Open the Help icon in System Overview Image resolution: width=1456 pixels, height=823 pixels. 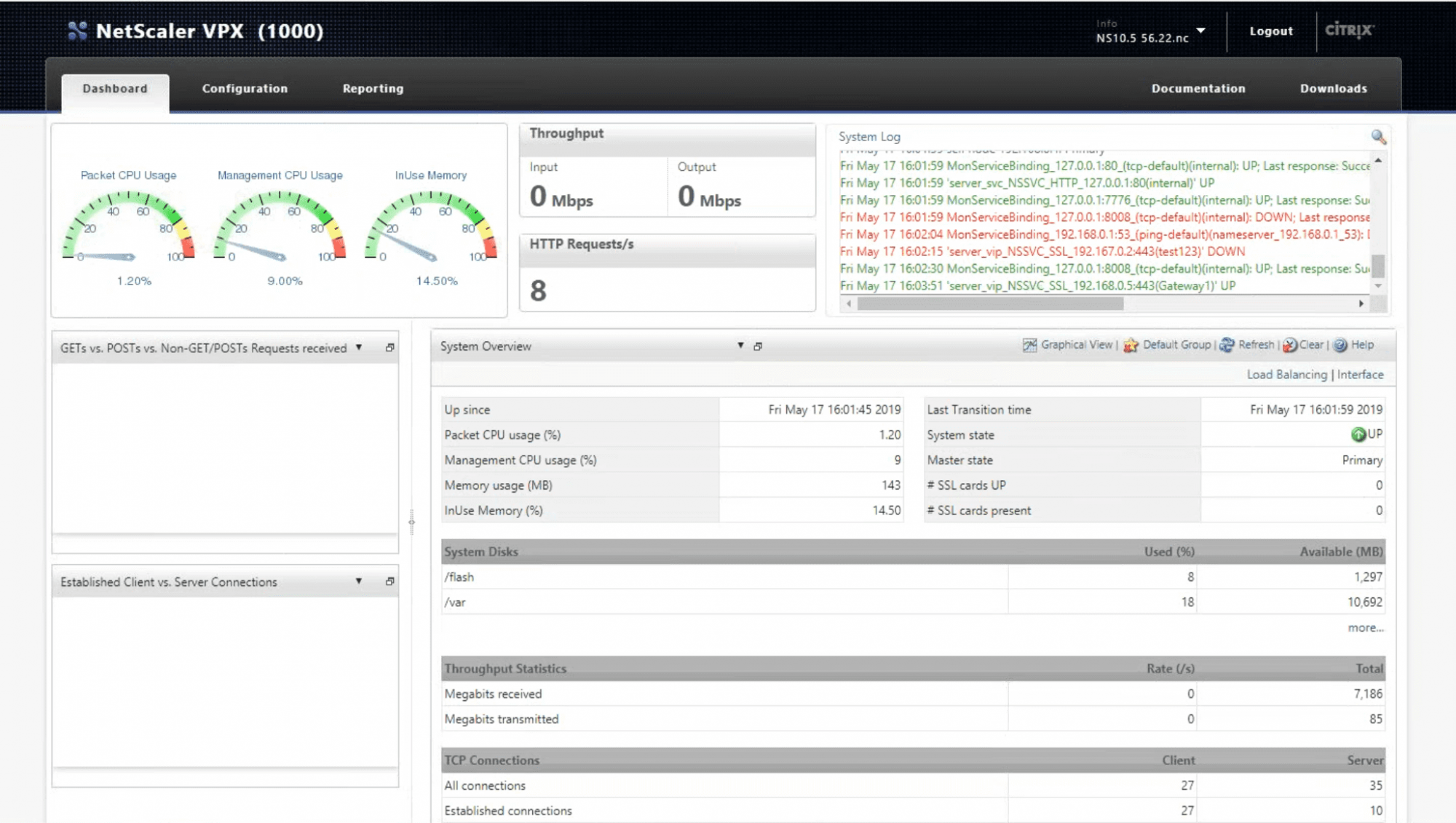click(x=1340, y=345)
